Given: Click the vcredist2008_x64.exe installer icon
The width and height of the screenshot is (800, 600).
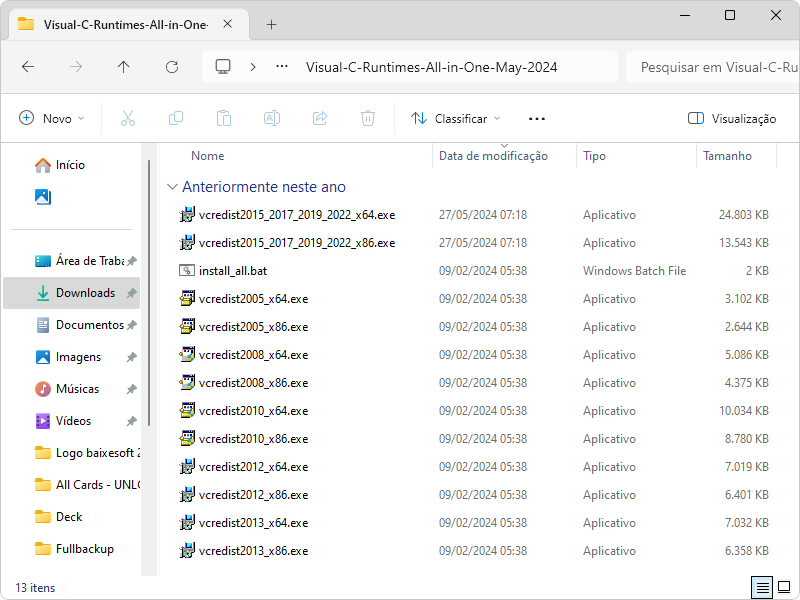Looking at the screenshot, I should pos(187,355).
